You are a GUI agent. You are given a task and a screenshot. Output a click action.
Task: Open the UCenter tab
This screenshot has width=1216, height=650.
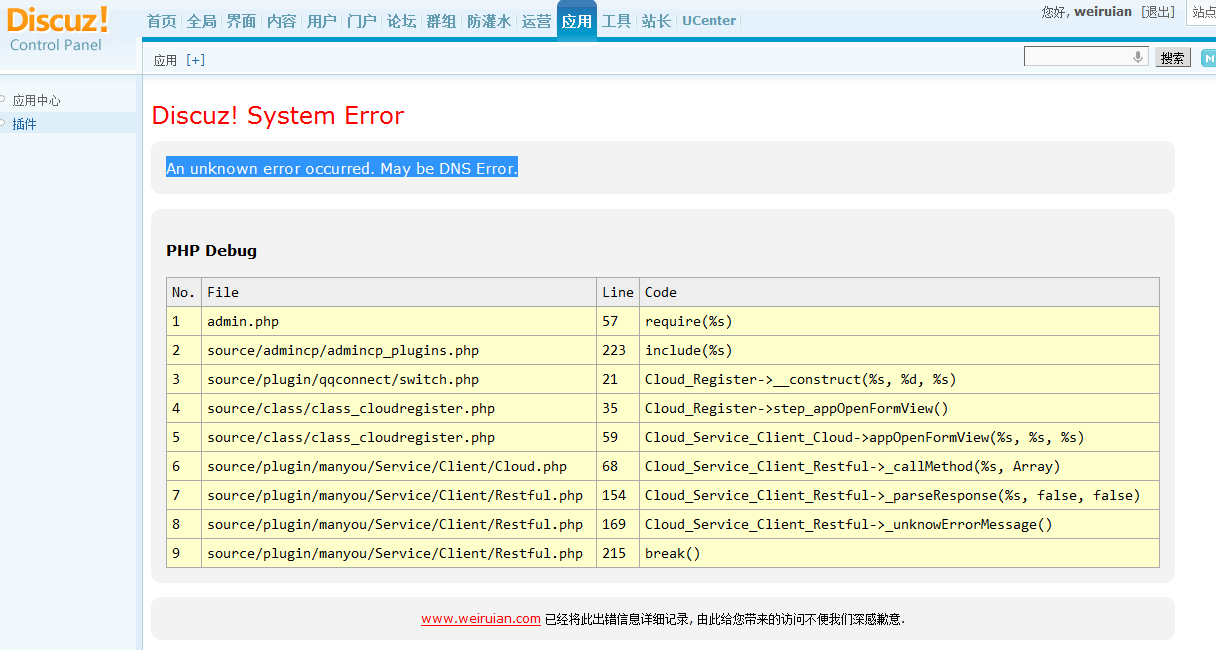[709, 21]
